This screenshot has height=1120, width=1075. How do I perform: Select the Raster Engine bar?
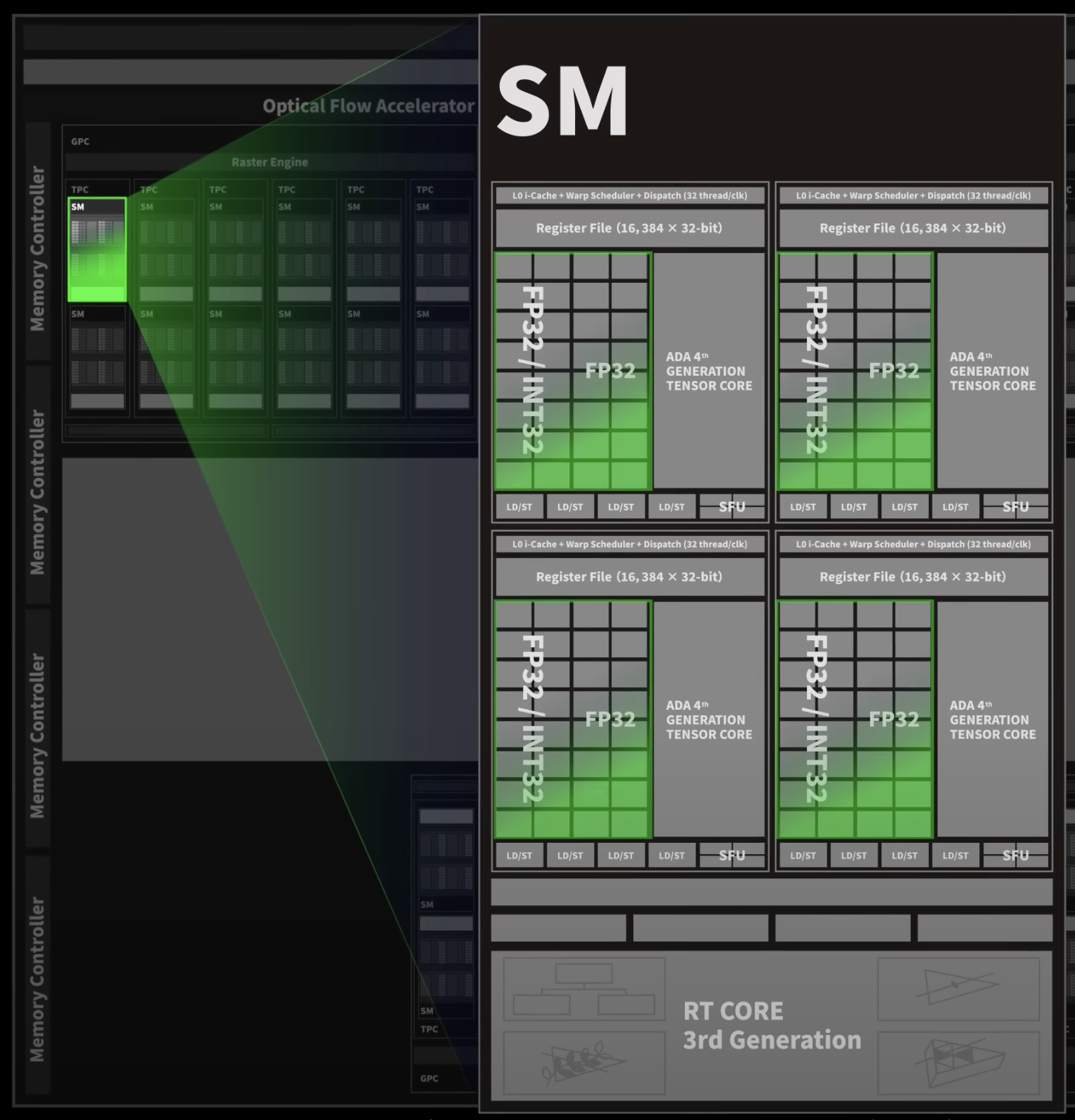[x=269, y=162]
